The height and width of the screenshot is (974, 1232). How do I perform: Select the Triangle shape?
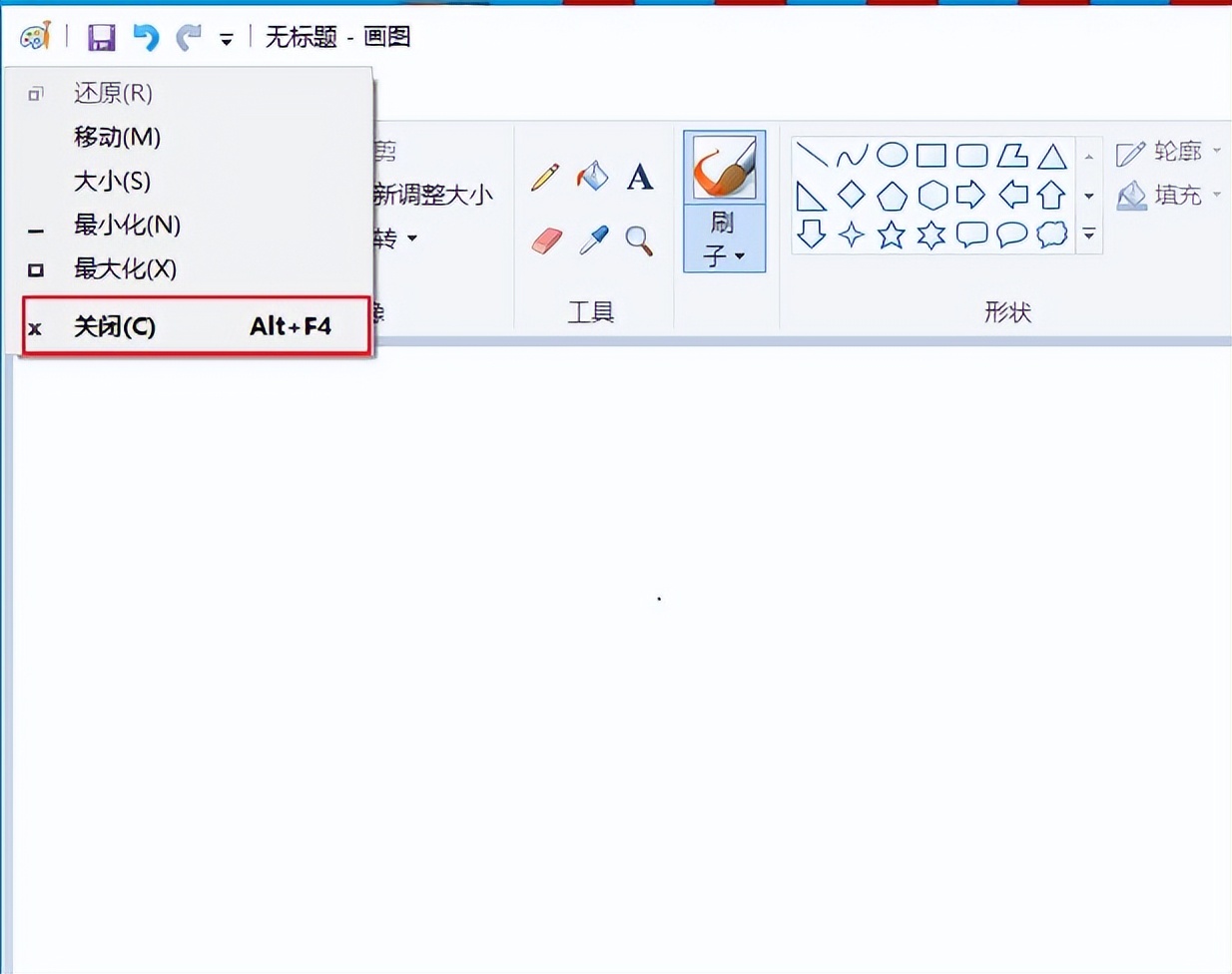tap(1051, 156)
